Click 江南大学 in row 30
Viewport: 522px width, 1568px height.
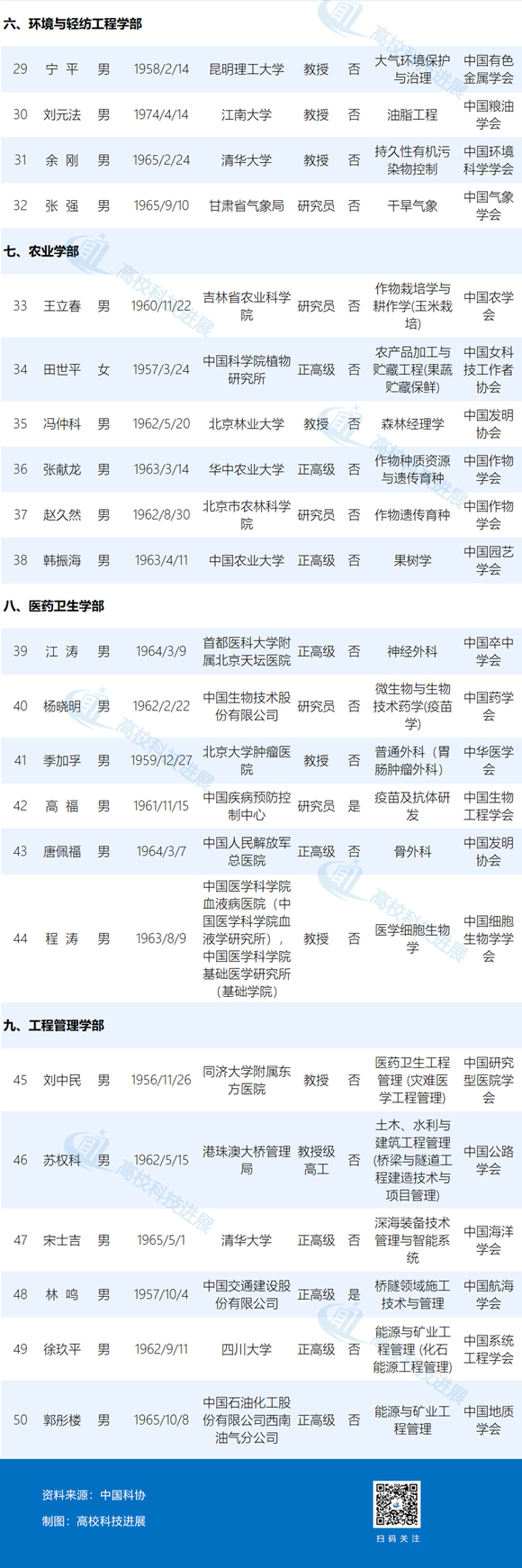pyautogui.click(x=247, y=115)
